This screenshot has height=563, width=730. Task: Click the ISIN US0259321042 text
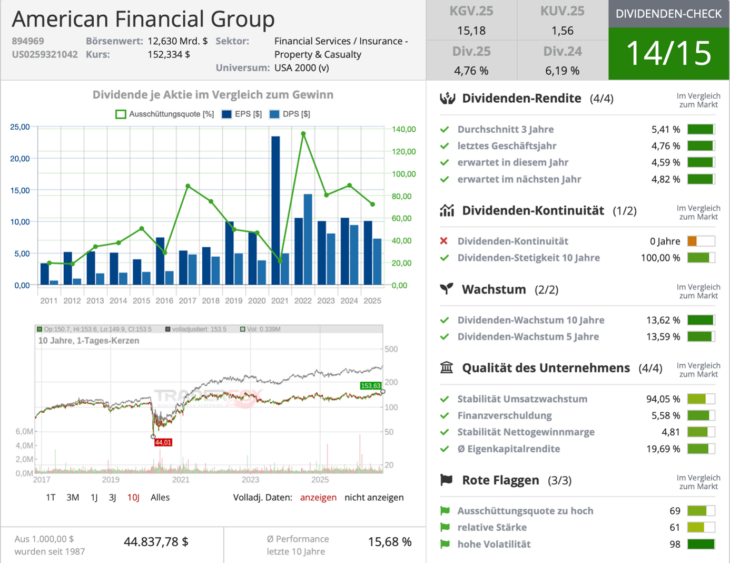coord(45,54)
